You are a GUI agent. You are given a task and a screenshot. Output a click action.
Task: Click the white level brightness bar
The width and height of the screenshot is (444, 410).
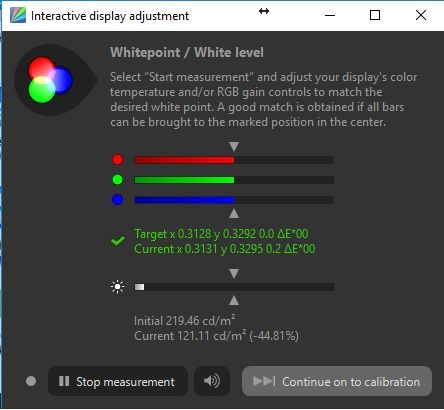pos(234,287)
